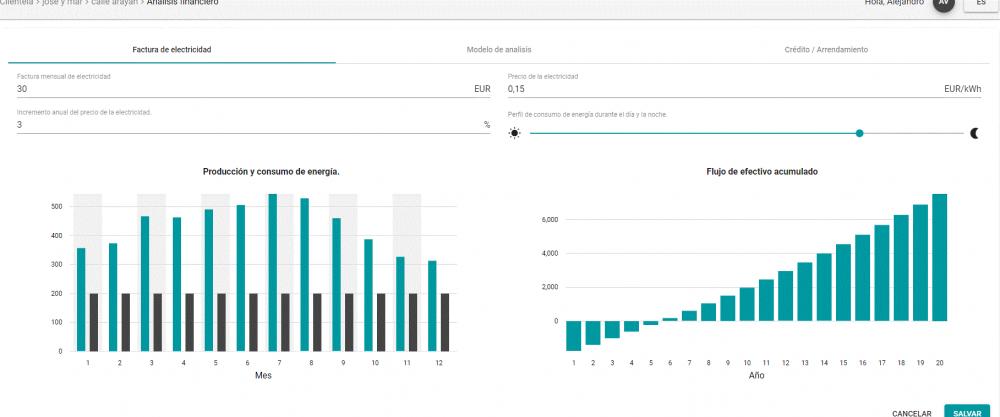Click the month 1 production bar
This screenshot has width=1000, height=417.
tap(81, 300)
